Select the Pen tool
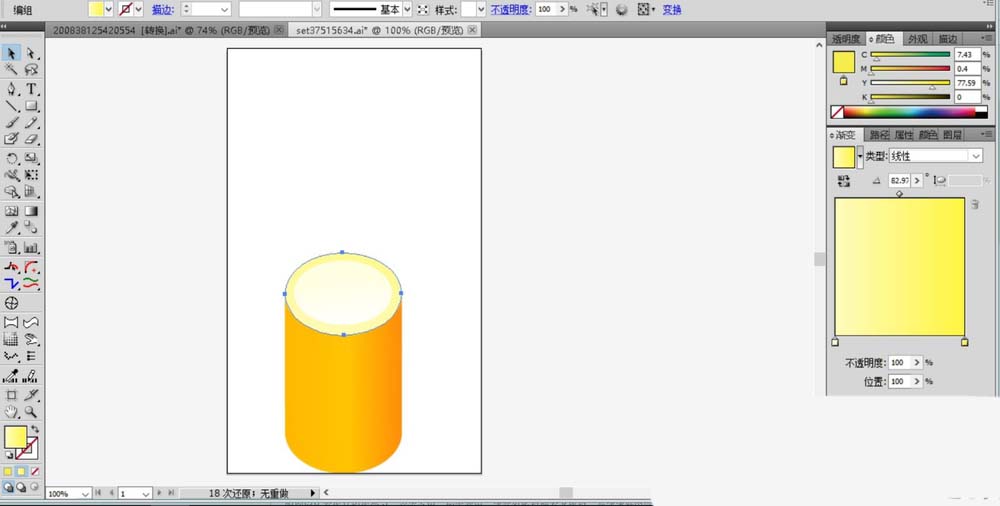The height and width of the screenshot is (506, 1000). [12, 88]
